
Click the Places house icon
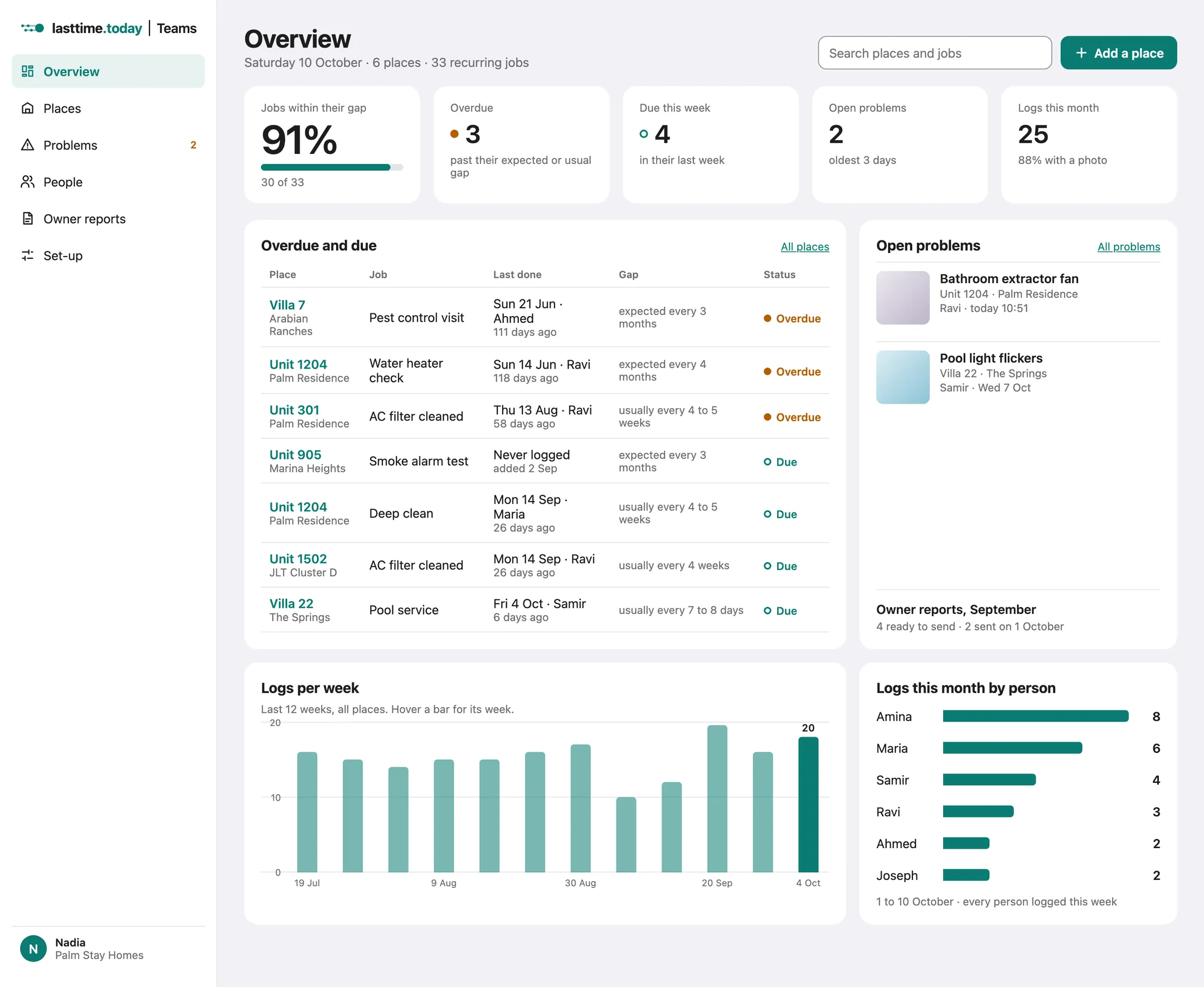[x=27, y=108]
